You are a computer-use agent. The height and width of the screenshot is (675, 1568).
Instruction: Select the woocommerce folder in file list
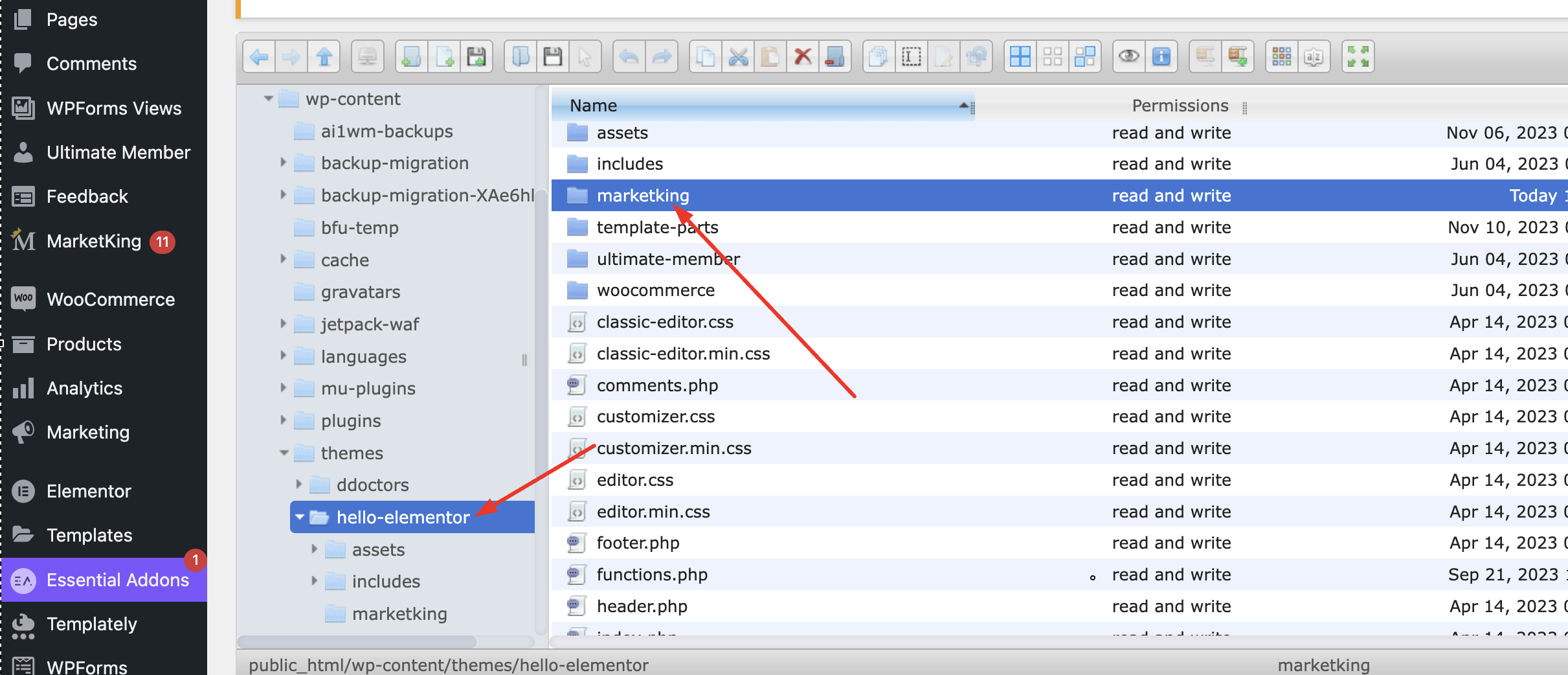tap(1059, 290)
